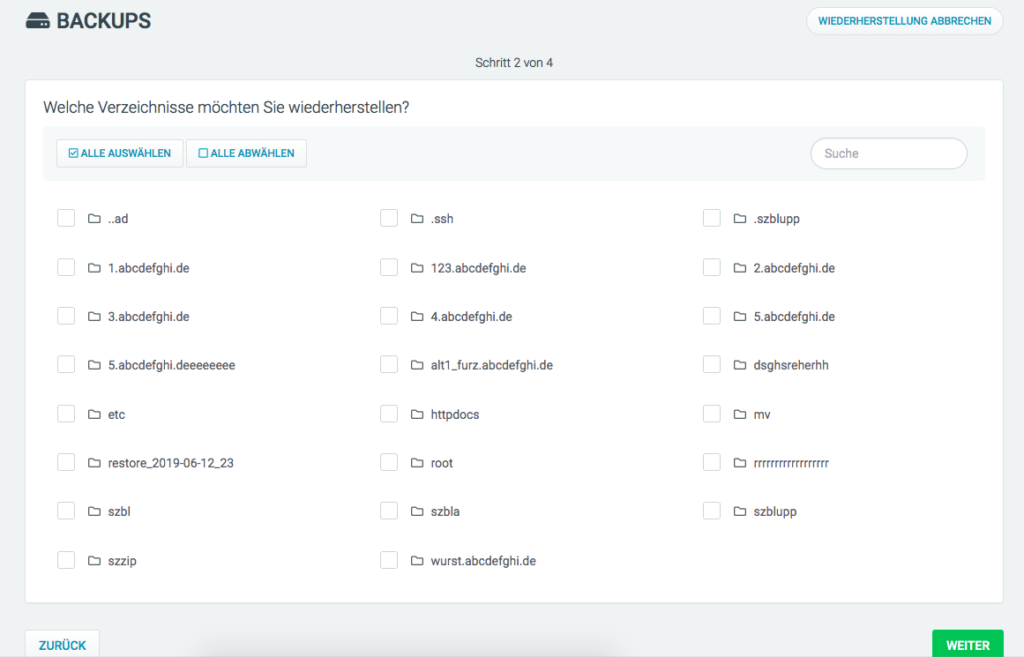Cancel via Wiederherstellung abbrechen button

coord(904,21)
